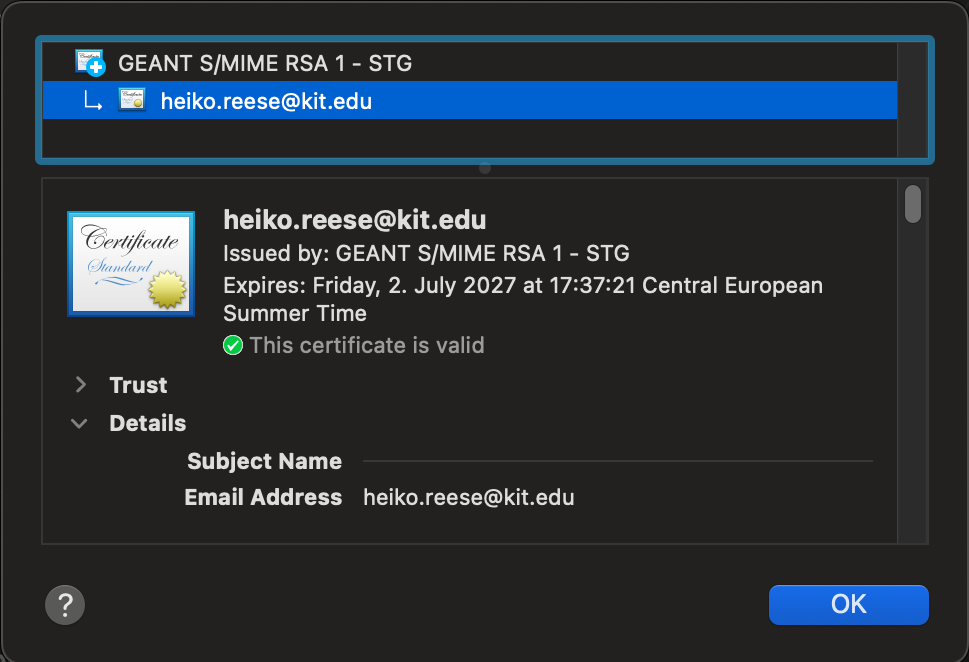The height and width of the screenshot is (662, 969).
Task: Click the Details label
Action: (x=148, y=423)
